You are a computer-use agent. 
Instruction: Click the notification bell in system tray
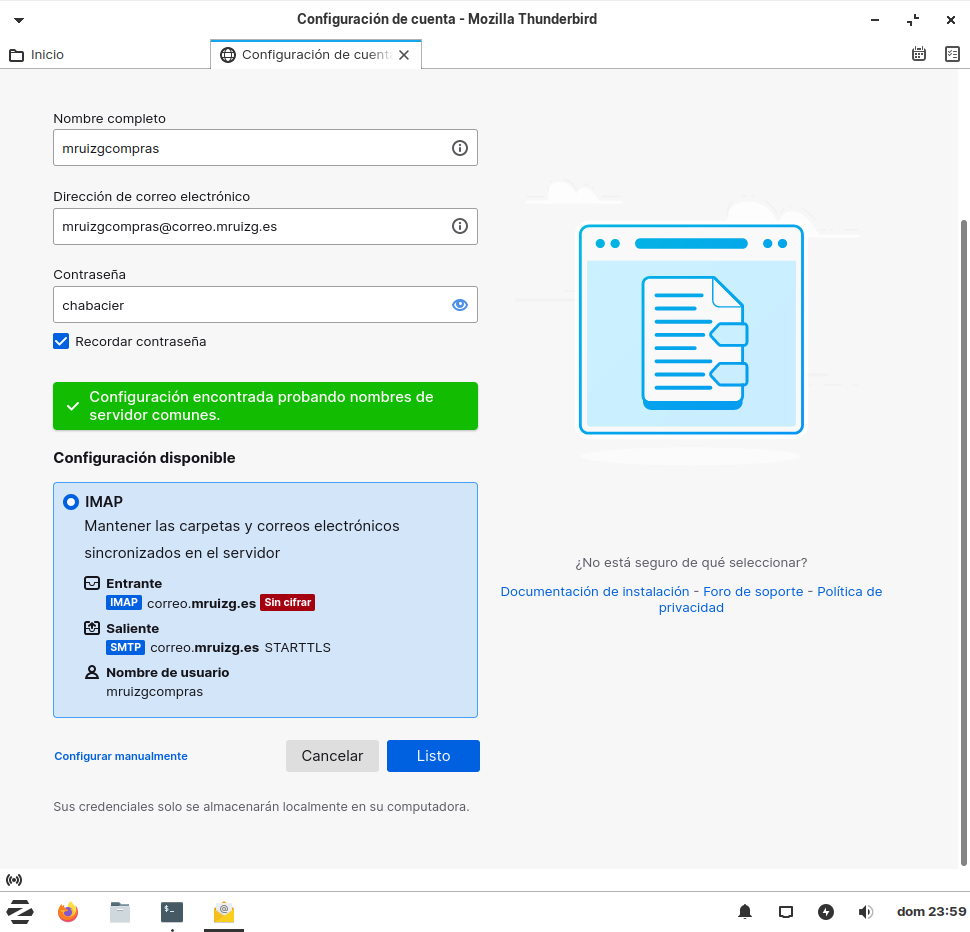coord(745,912)
